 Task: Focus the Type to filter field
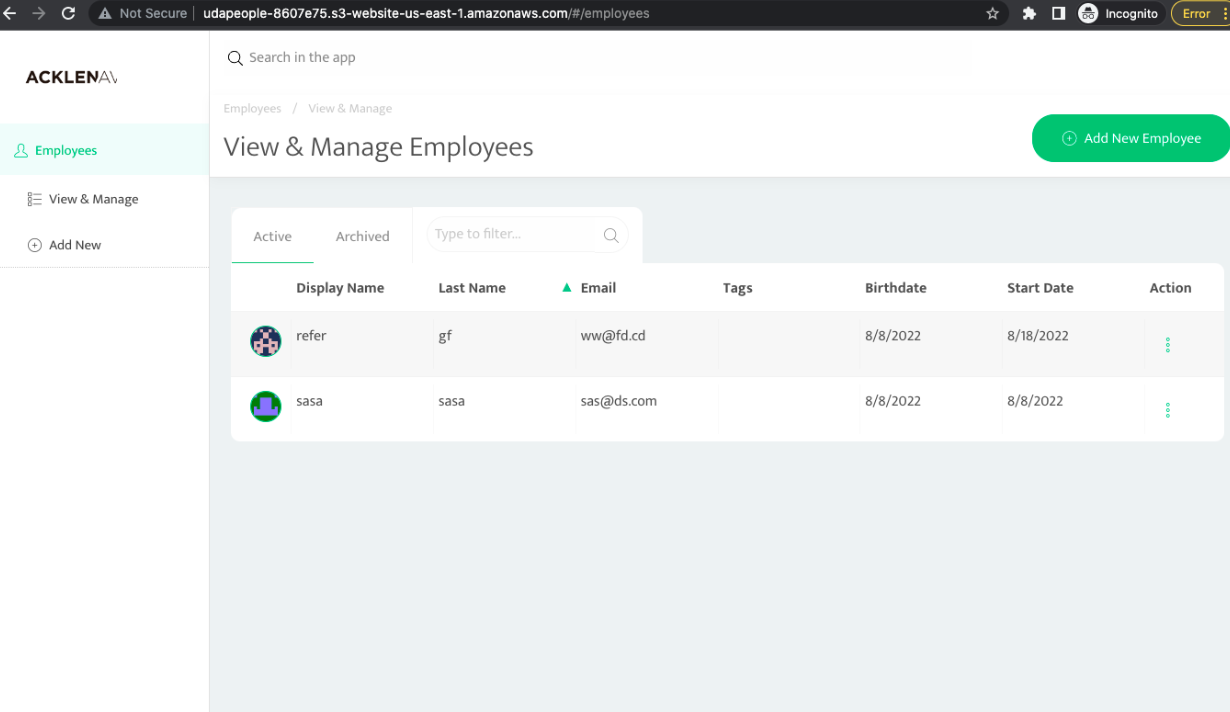coord(514,234)
